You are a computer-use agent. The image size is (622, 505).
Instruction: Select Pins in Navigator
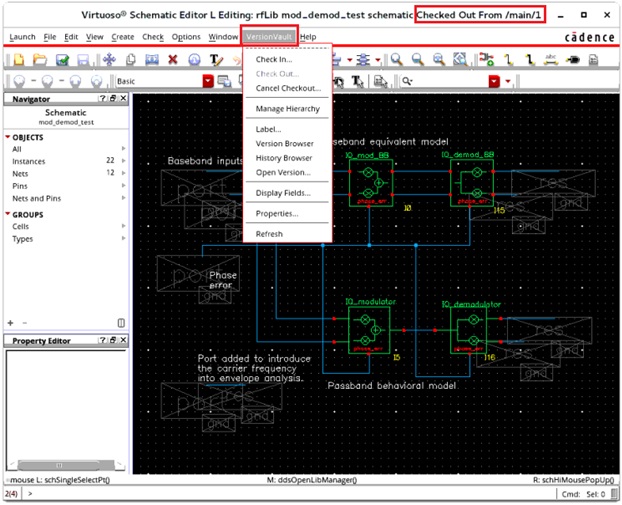[20, 186]
